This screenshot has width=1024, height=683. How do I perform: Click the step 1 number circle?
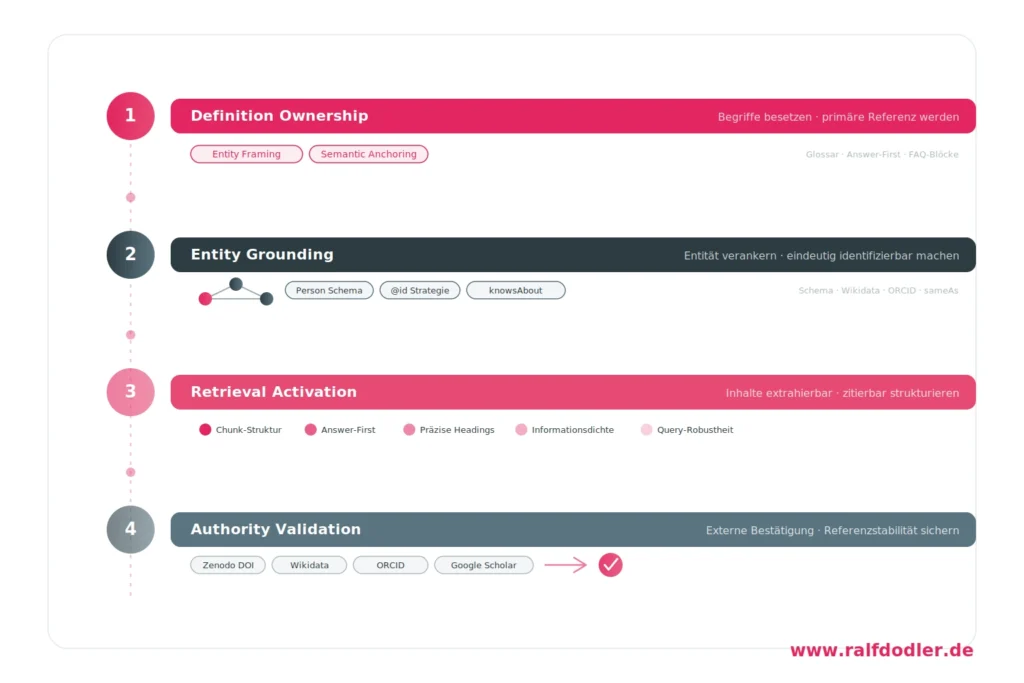click(x=131, y=116)
